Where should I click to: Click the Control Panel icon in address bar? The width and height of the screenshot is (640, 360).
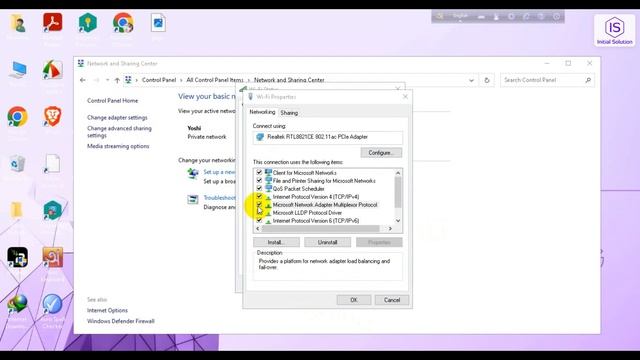128,80
